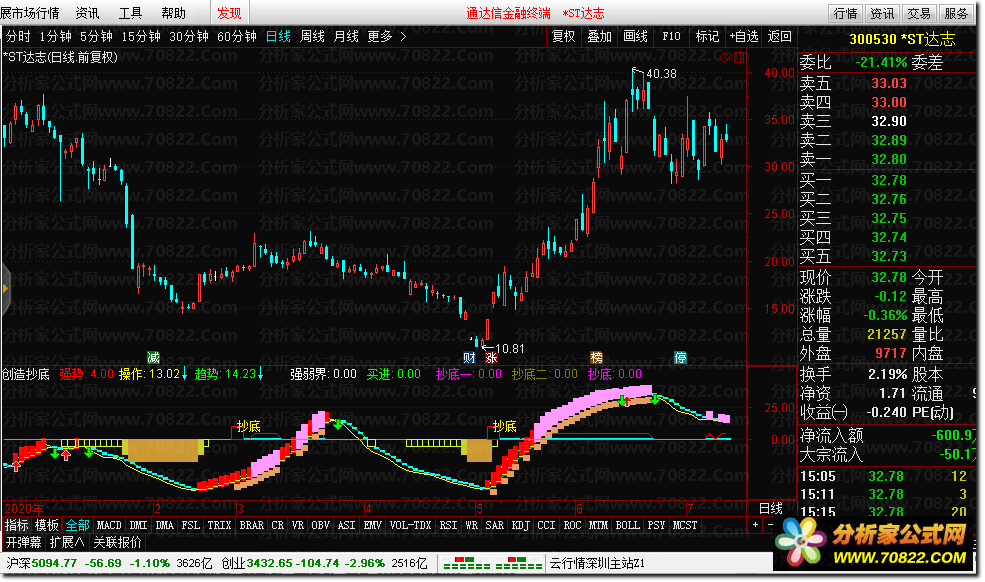Image resolution: width=985 pixels, height=582 pixels.
Task: Click the 创业 index value 3432.65
Action: [269, 563]
